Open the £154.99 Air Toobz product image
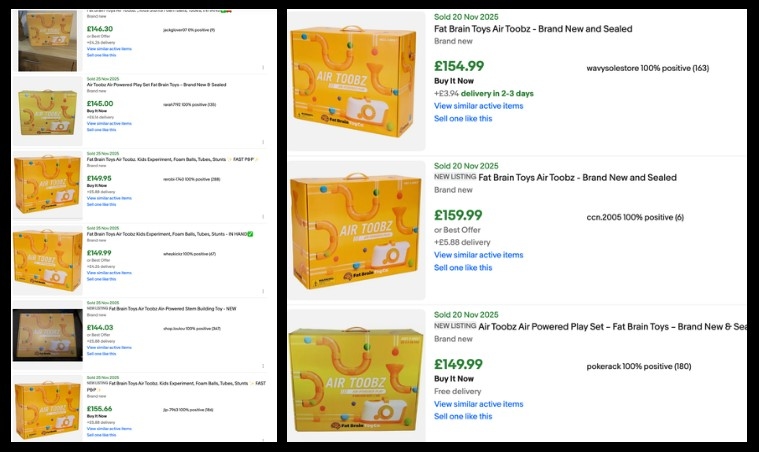759x452 pixels. coord(353,82)
